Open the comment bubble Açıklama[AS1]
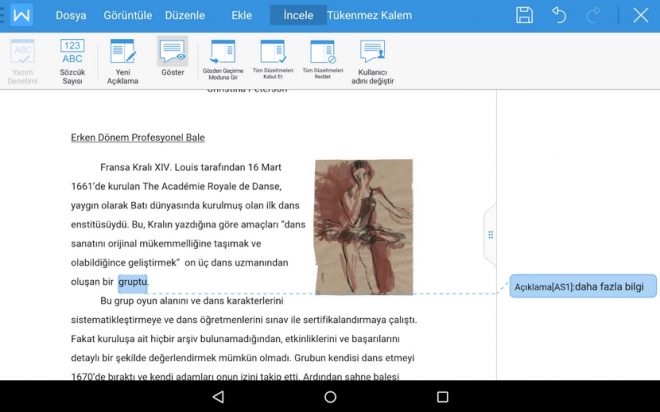 [x=583, y=287]
